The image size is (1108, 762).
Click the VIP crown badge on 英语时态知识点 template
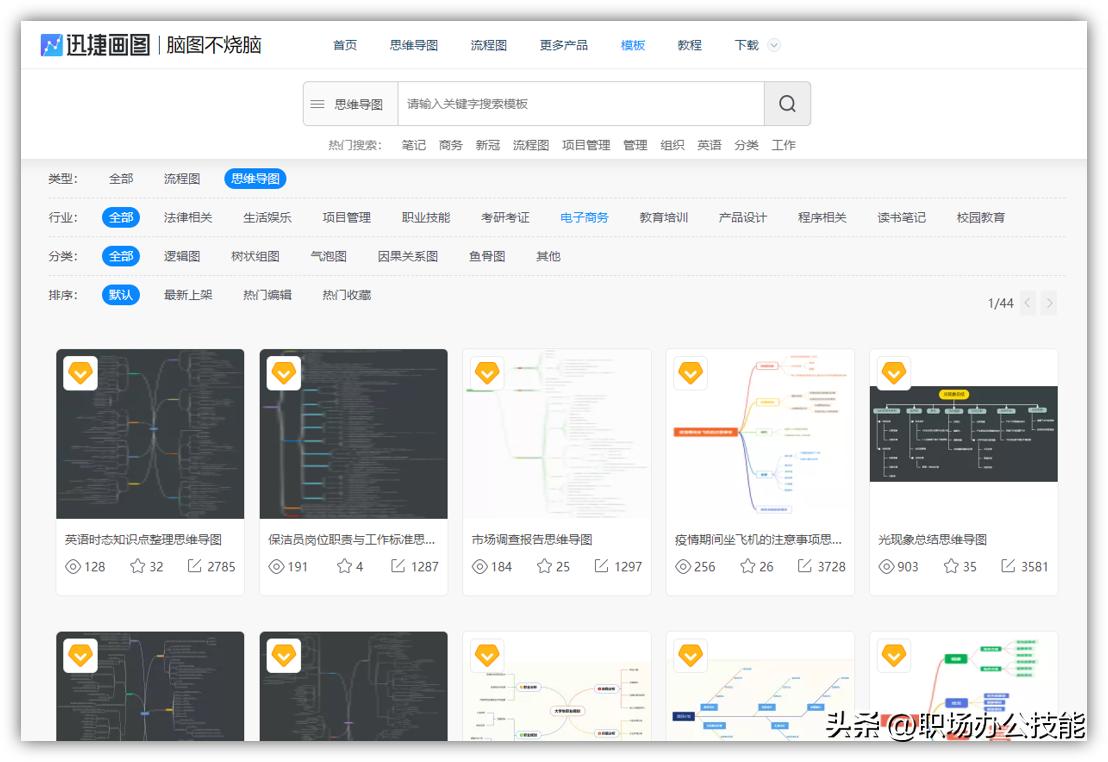pyautogui.click(x=80, y=372)
